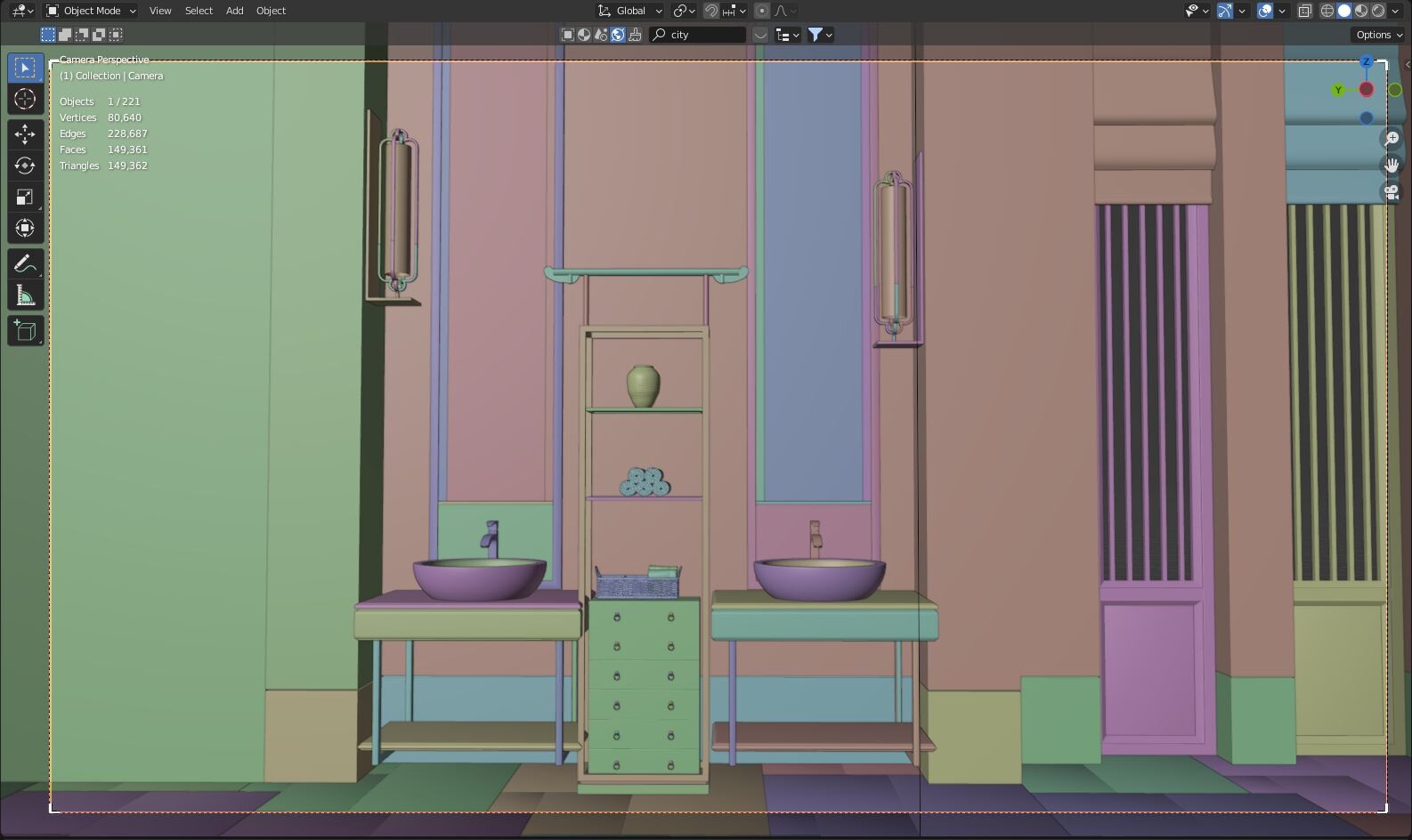This screenshot has width=1412, height=840.
Task: Click the pan hand viewport gizmo
Action: pyautogui.click(x=1392, y=166)
